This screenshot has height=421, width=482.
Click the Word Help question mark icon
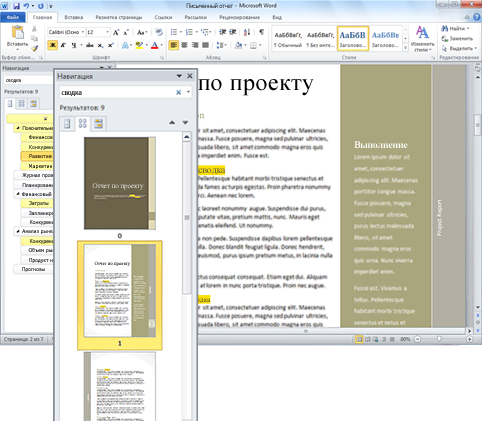(x=477, y=17)
